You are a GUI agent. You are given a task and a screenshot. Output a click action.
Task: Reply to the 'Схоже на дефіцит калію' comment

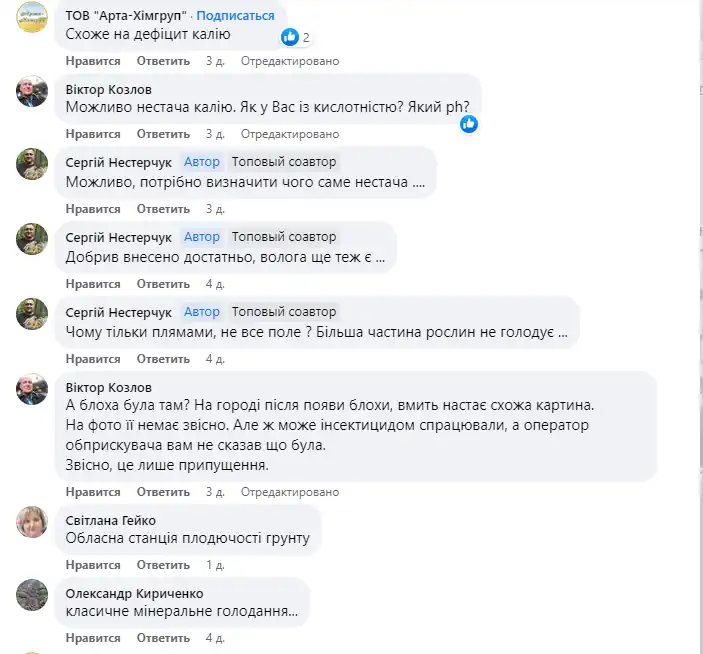(x=156, y=61)
